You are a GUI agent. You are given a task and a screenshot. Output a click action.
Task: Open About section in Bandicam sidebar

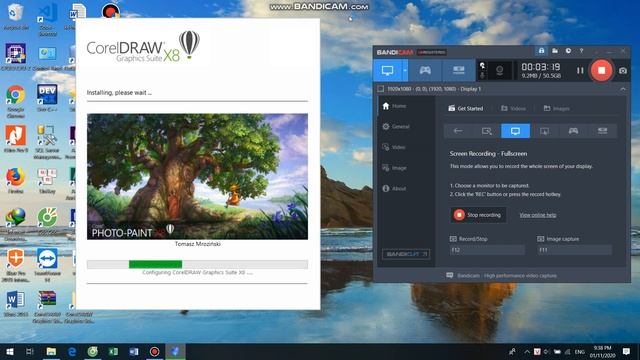point(394,189)
